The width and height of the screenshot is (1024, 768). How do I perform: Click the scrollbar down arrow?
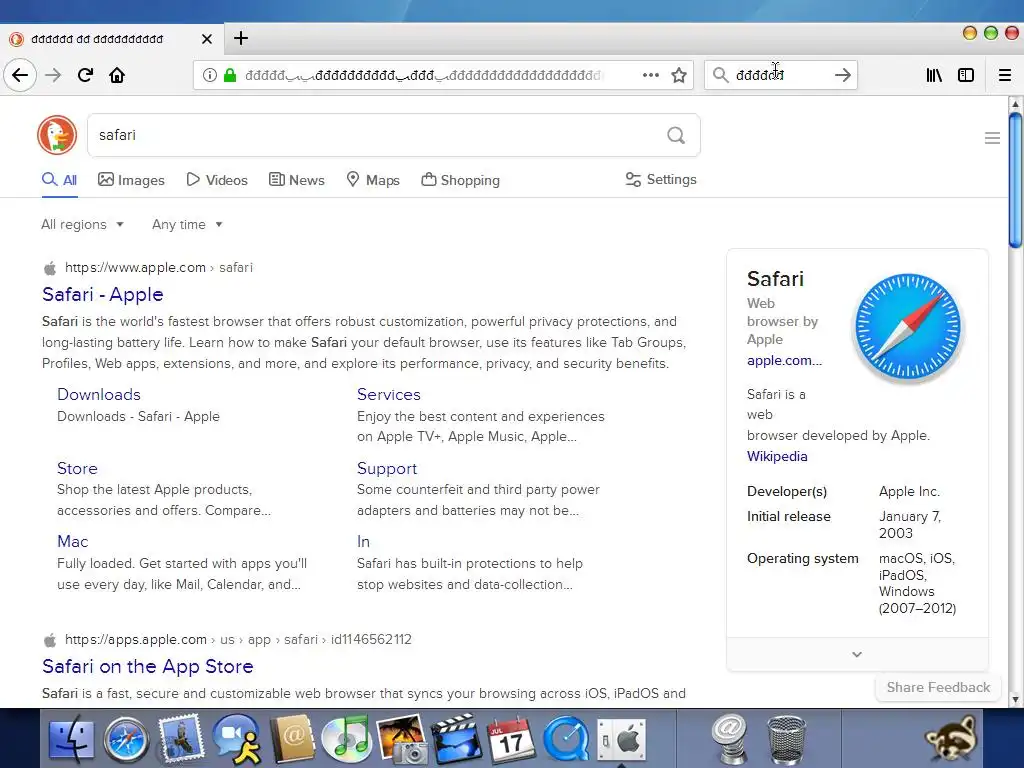click(1015, 699)
